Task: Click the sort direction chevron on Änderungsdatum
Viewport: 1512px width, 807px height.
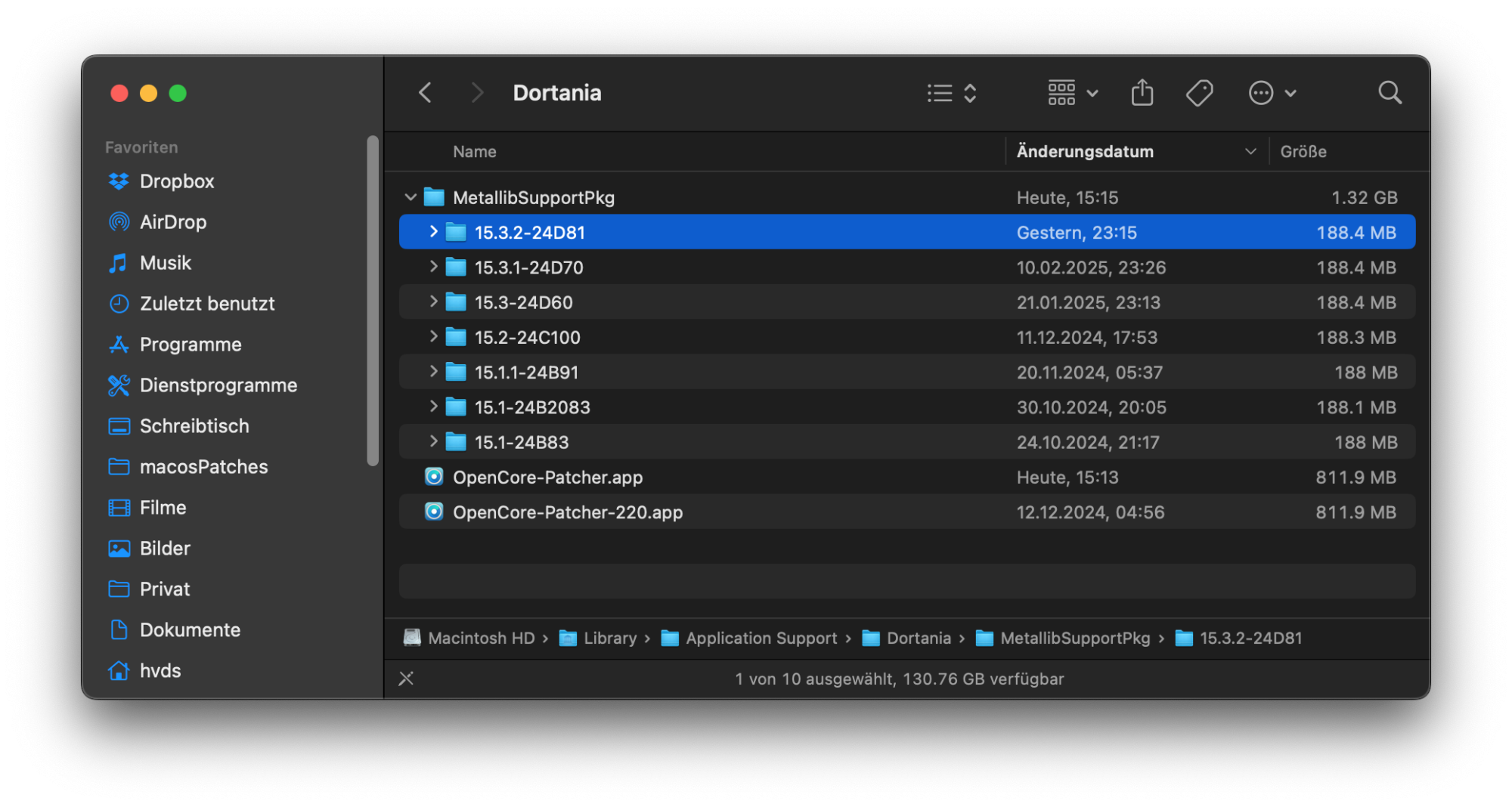Action: click(x=1250, y=152)
